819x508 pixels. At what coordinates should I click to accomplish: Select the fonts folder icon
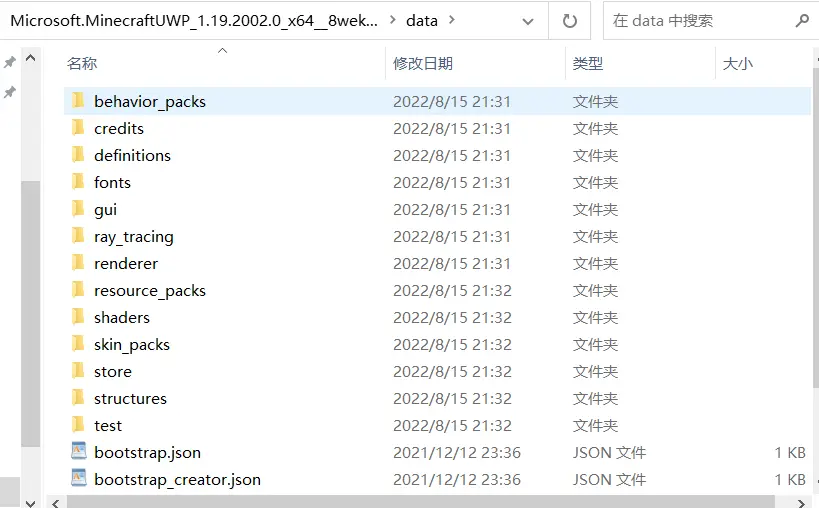click(78, 181)
